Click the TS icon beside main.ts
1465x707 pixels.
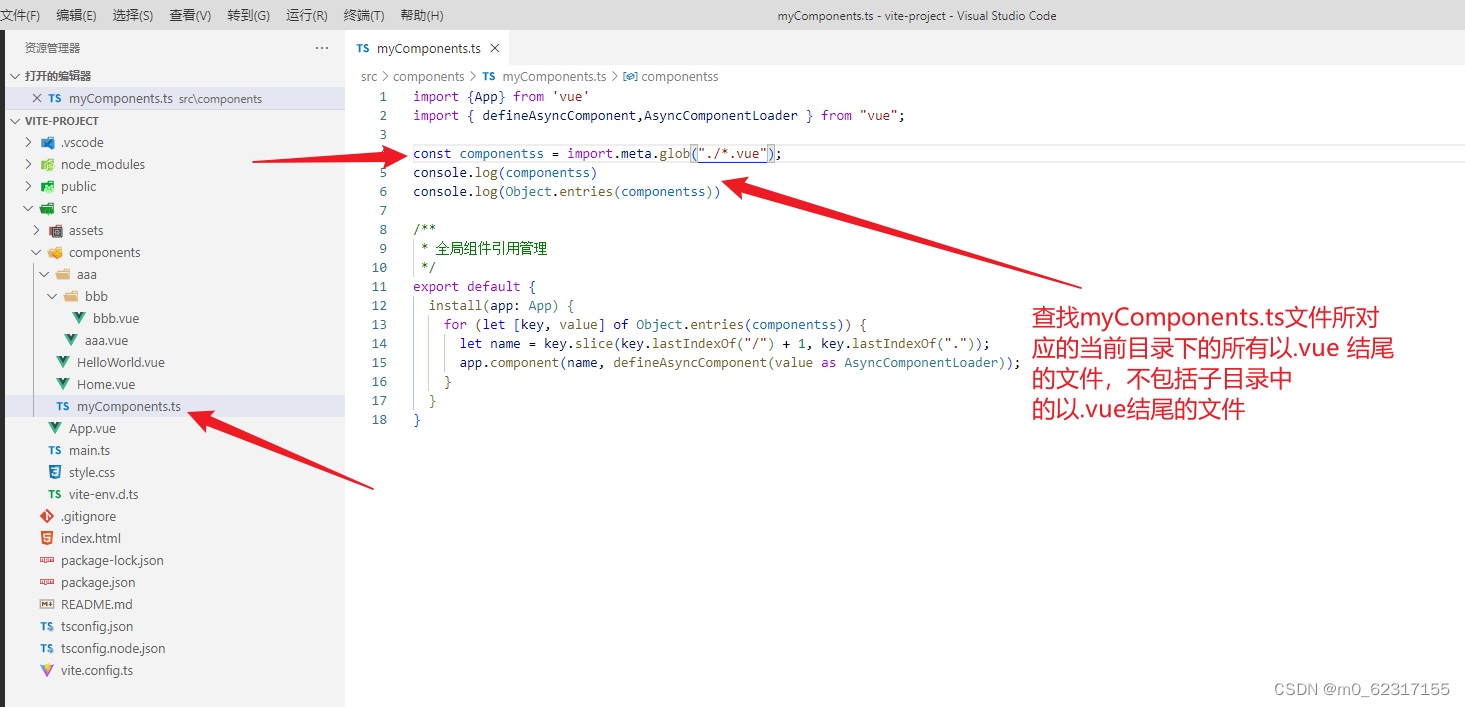coord(55,451)
